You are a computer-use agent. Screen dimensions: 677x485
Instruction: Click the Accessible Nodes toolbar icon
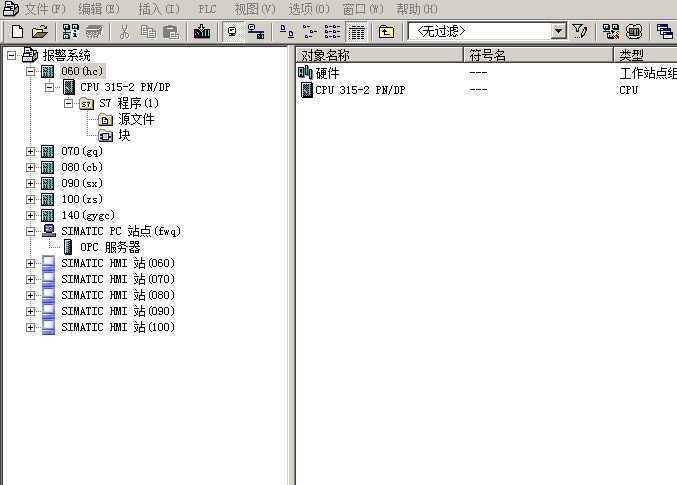(x=70, y=32)
